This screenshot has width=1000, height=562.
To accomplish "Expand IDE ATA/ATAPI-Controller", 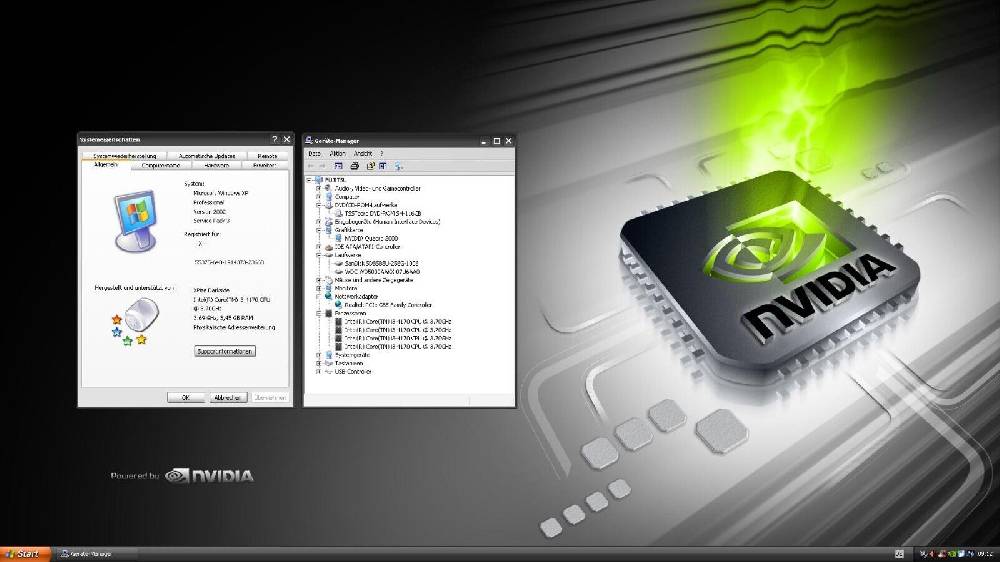I will [318, 246].
